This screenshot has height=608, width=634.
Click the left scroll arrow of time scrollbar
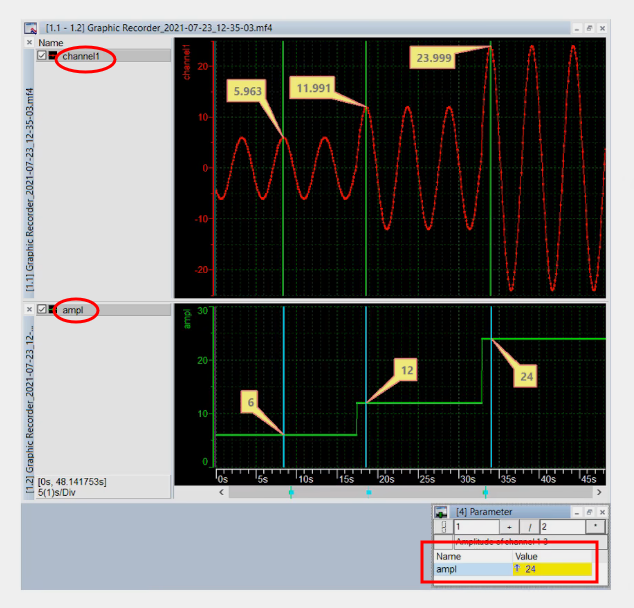[x=221, y=492]
